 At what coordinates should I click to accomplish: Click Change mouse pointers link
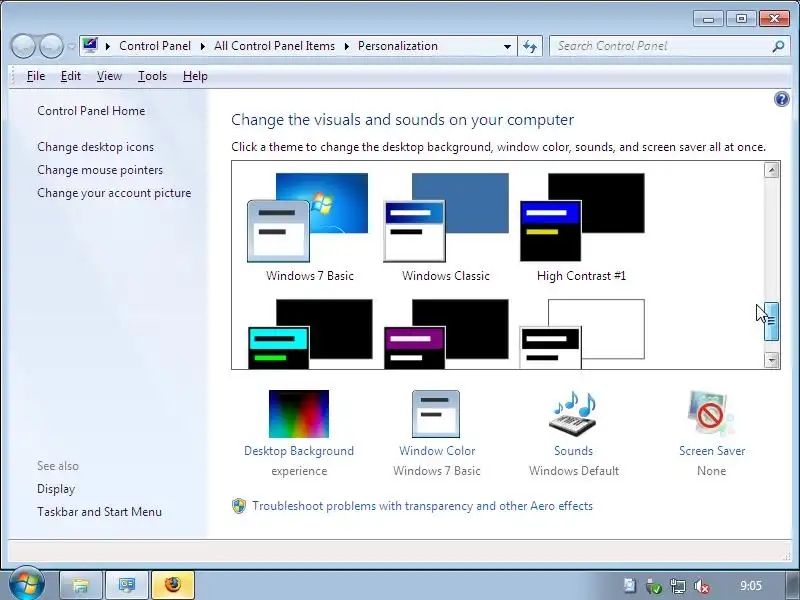[x=100, y=170]
